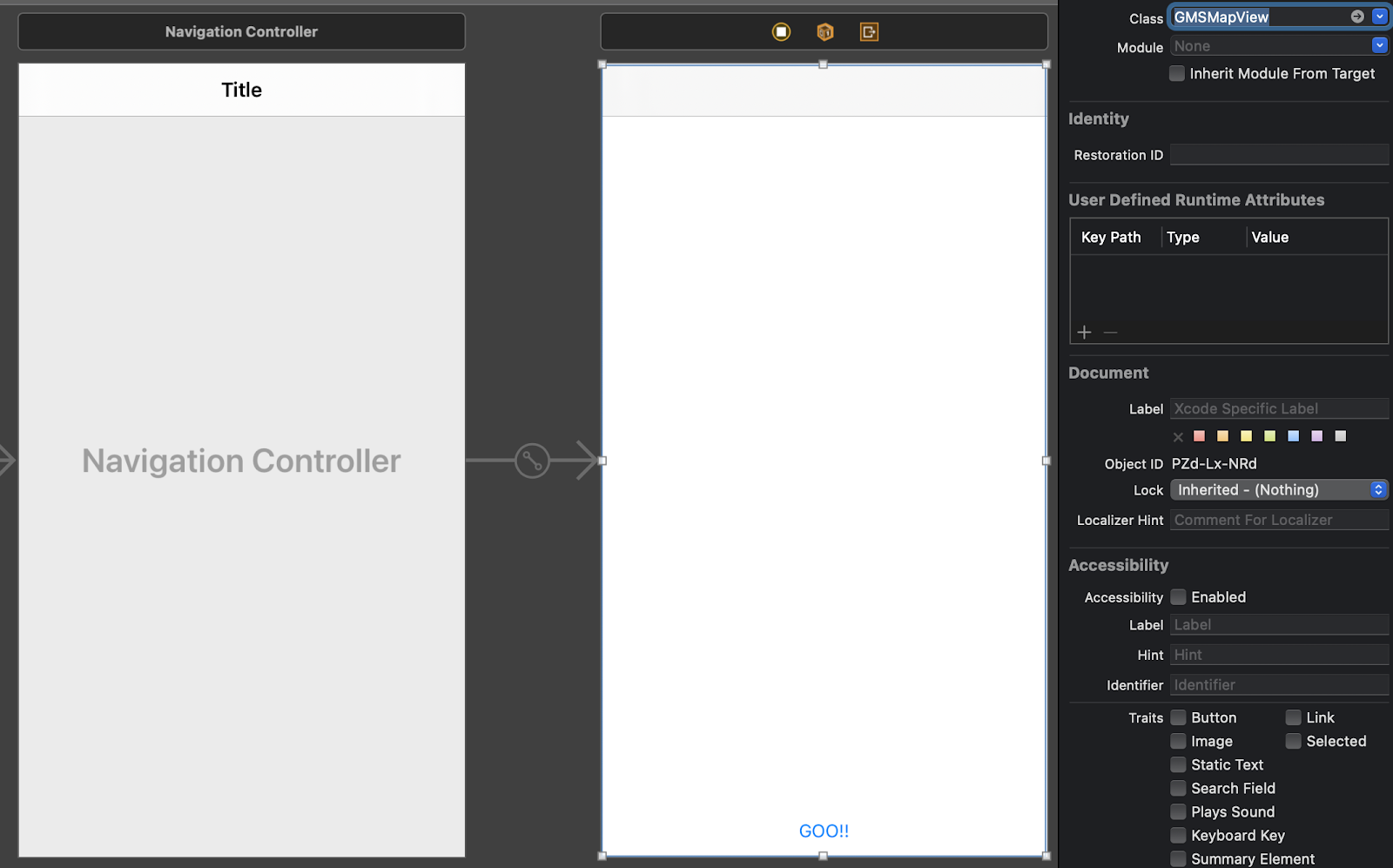
Task: Select the First Responder cube icon
Action: [x=825, y=32]
